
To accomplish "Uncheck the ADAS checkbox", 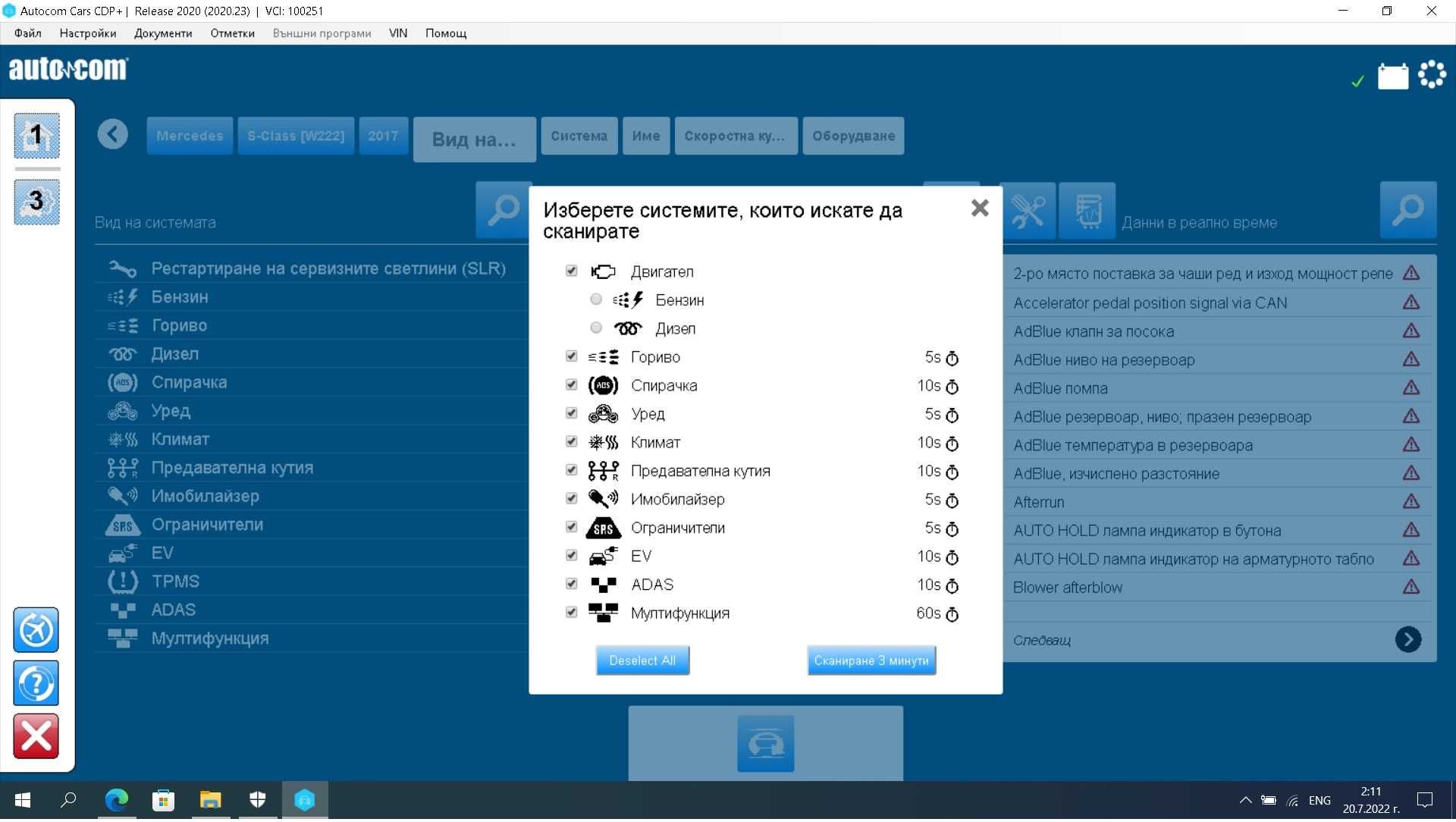I will (572, 585).
